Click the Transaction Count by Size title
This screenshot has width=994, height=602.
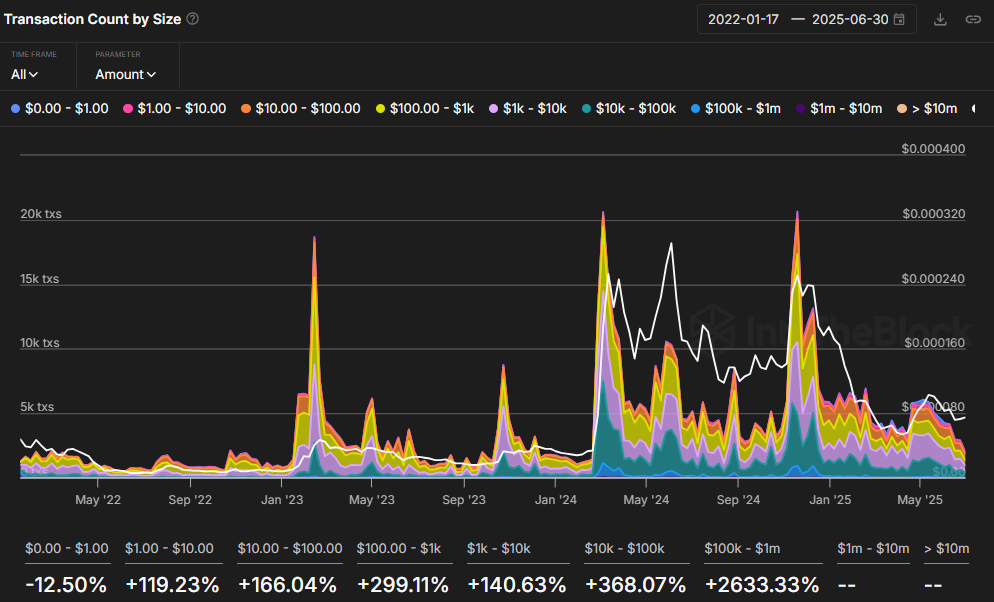click(93, 19)
